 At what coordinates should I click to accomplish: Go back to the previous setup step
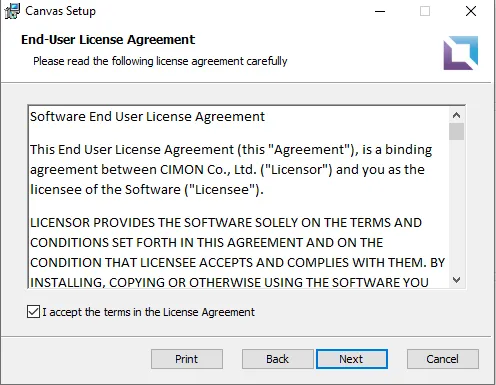[277, 359]
